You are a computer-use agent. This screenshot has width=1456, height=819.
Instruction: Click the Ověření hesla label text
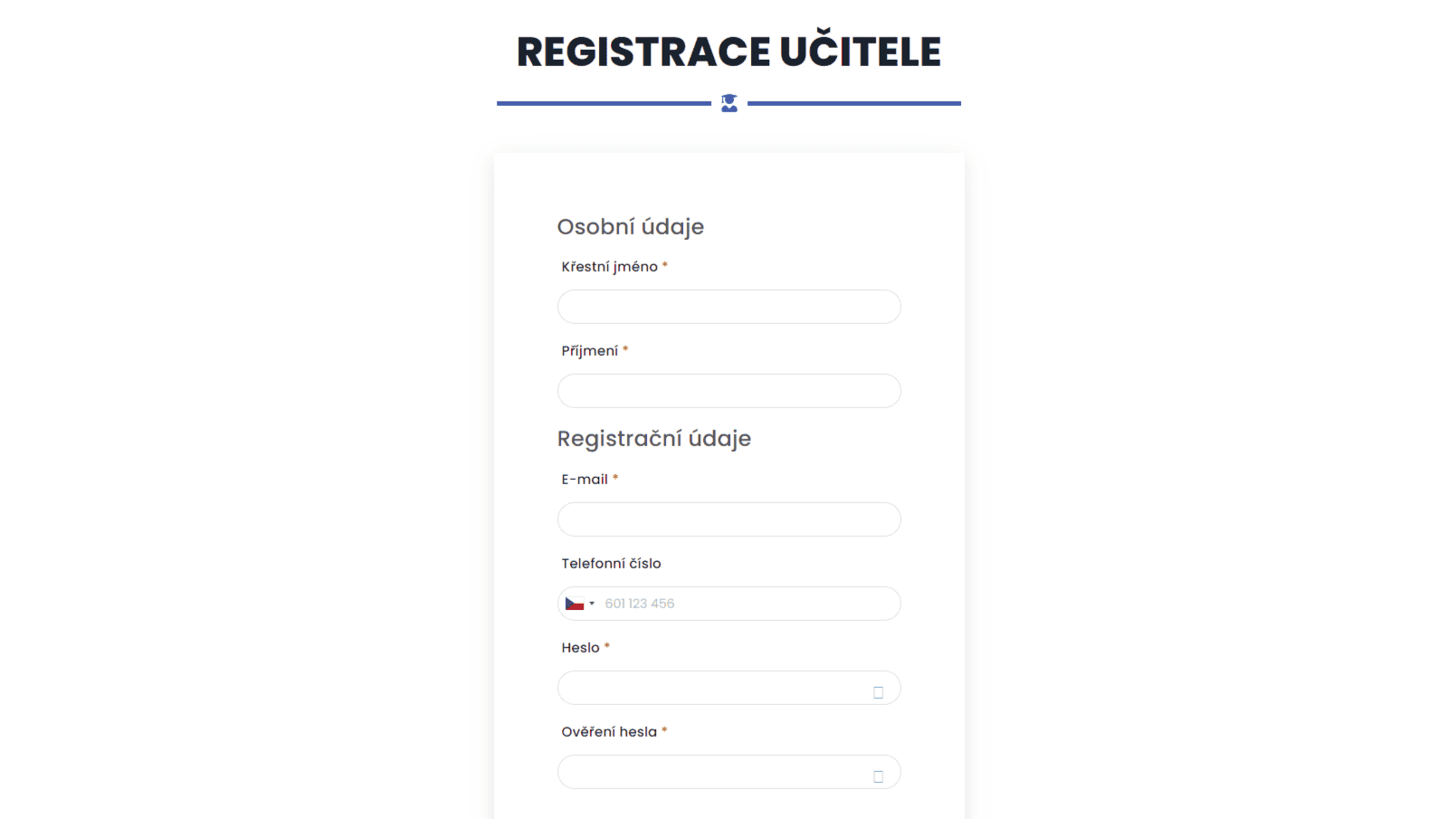pyautogui.click(x=609, y=732)
